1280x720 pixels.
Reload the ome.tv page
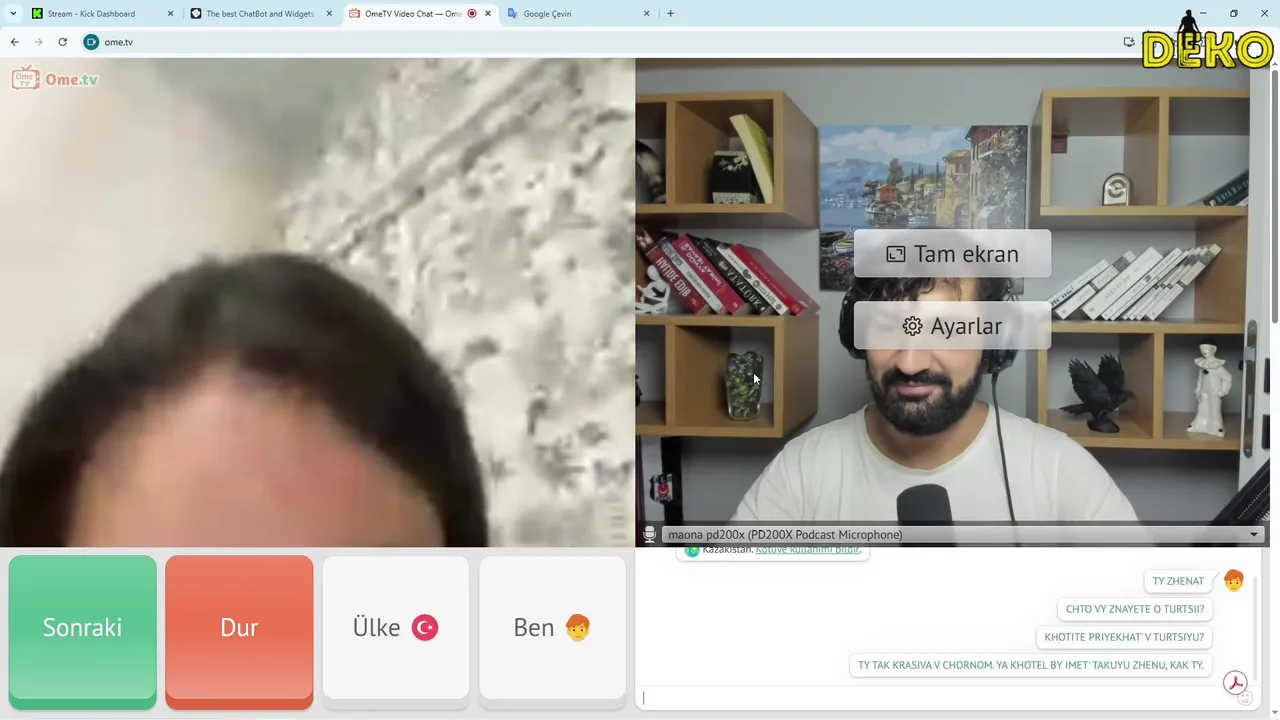(x=62, y=42)
